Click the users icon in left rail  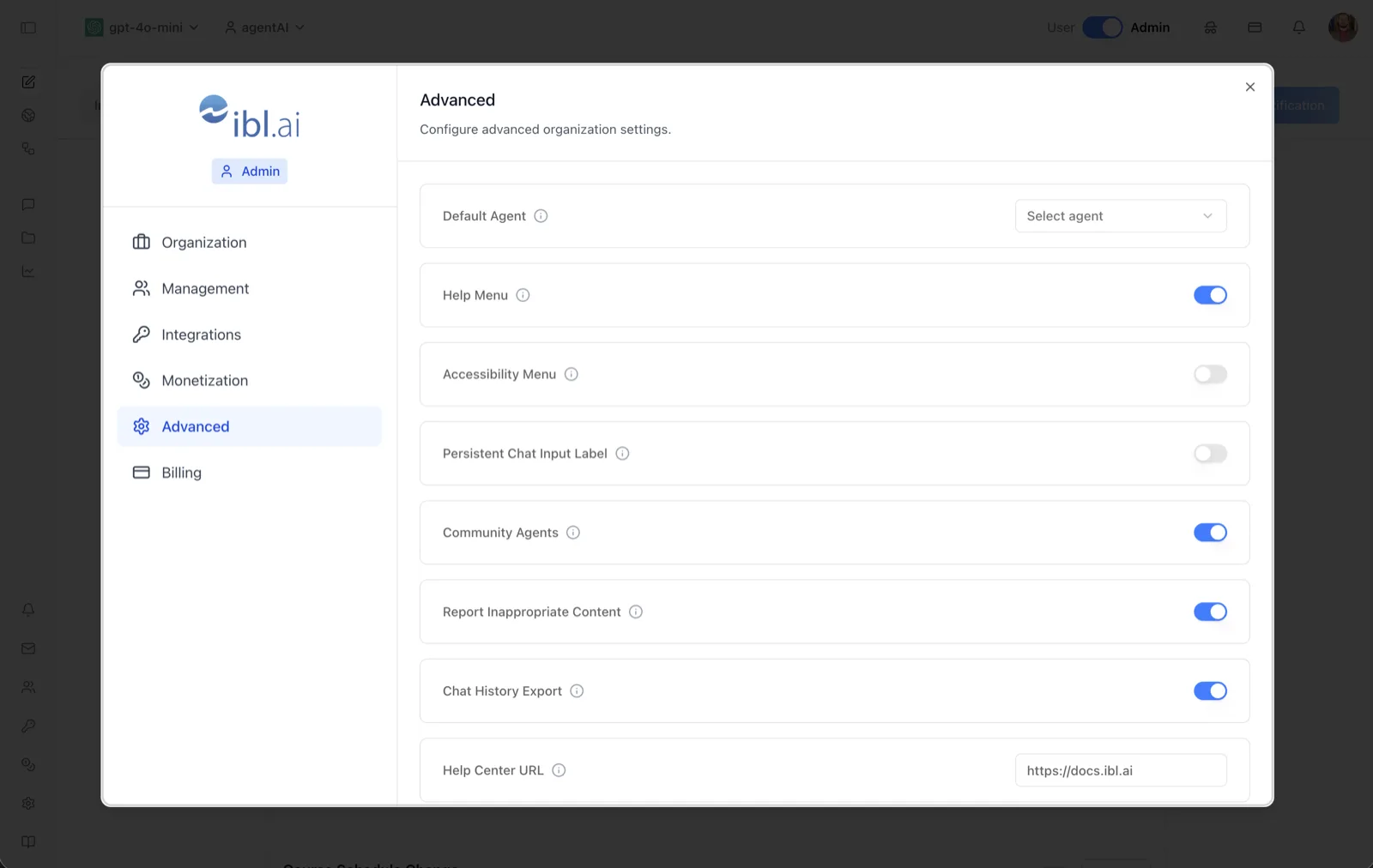tap(28, 687)
